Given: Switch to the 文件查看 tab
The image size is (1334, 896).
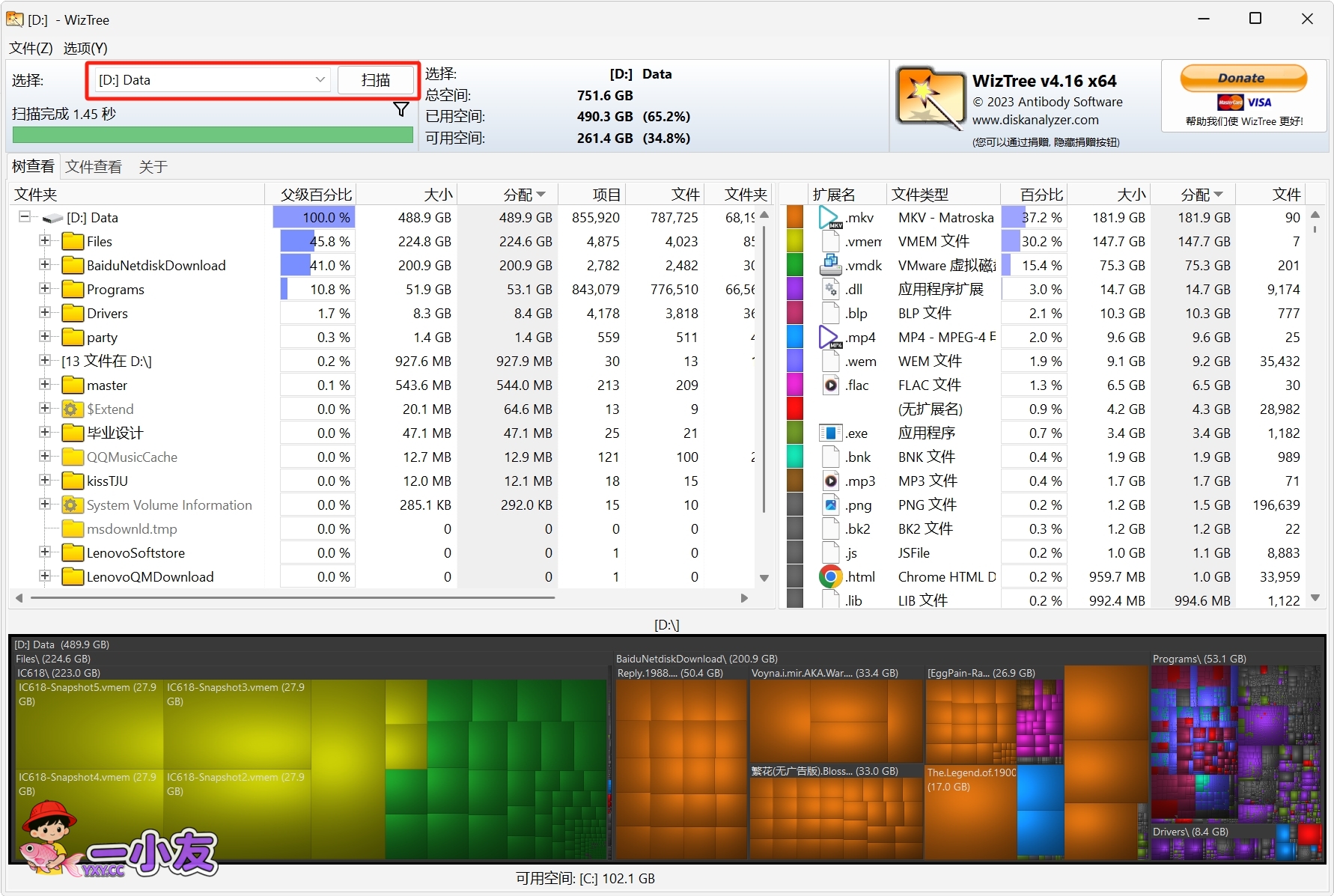Looking at the screenshot, I should pyautogui.click(x=94, y=167).
